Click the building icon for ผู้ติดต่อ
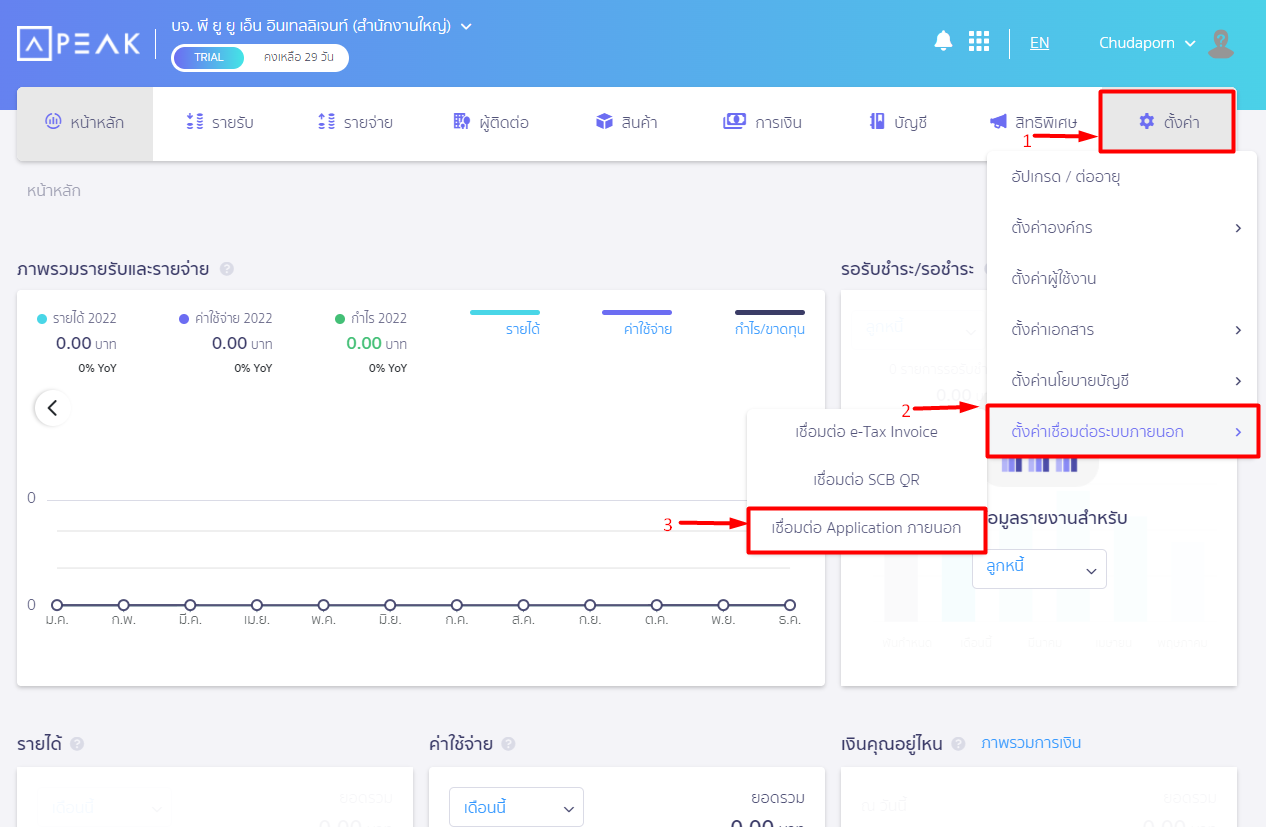 coord(461,122)
